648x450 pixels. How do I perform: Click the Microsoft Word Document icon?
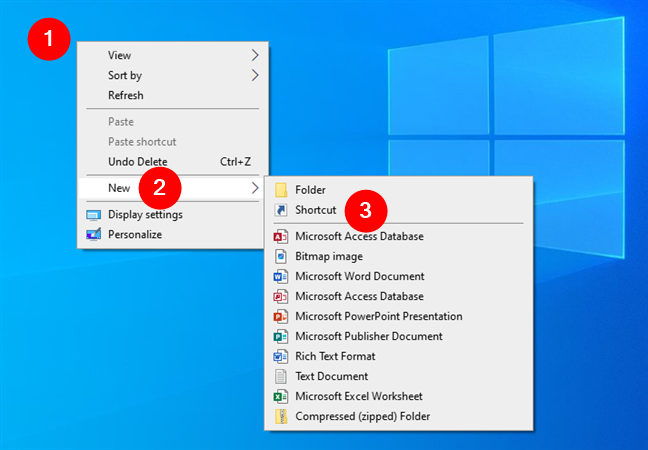281,276
